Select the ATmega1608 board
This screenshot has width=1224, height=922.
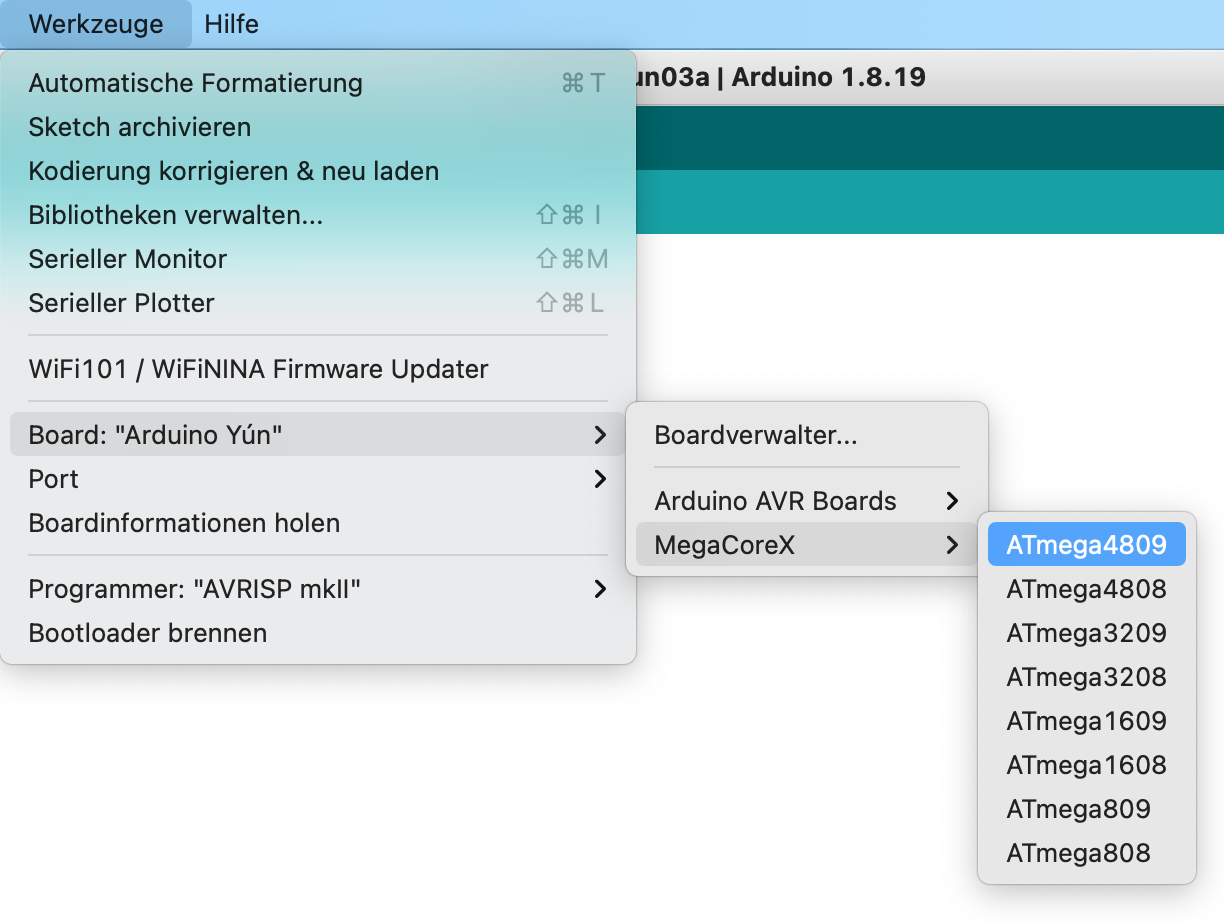click(x=1087, y=765)
